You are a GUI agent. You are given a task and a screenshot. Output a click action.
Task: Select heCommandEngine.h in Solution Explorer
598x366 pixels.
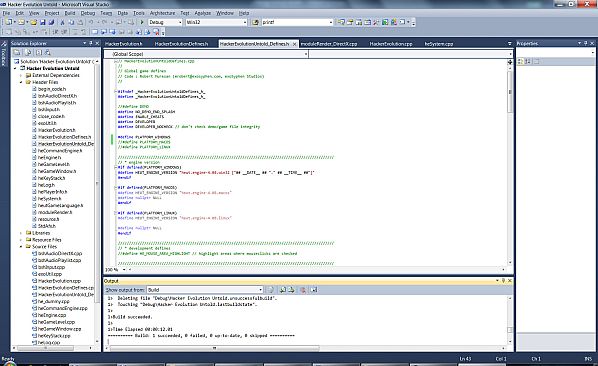point(60,151)
